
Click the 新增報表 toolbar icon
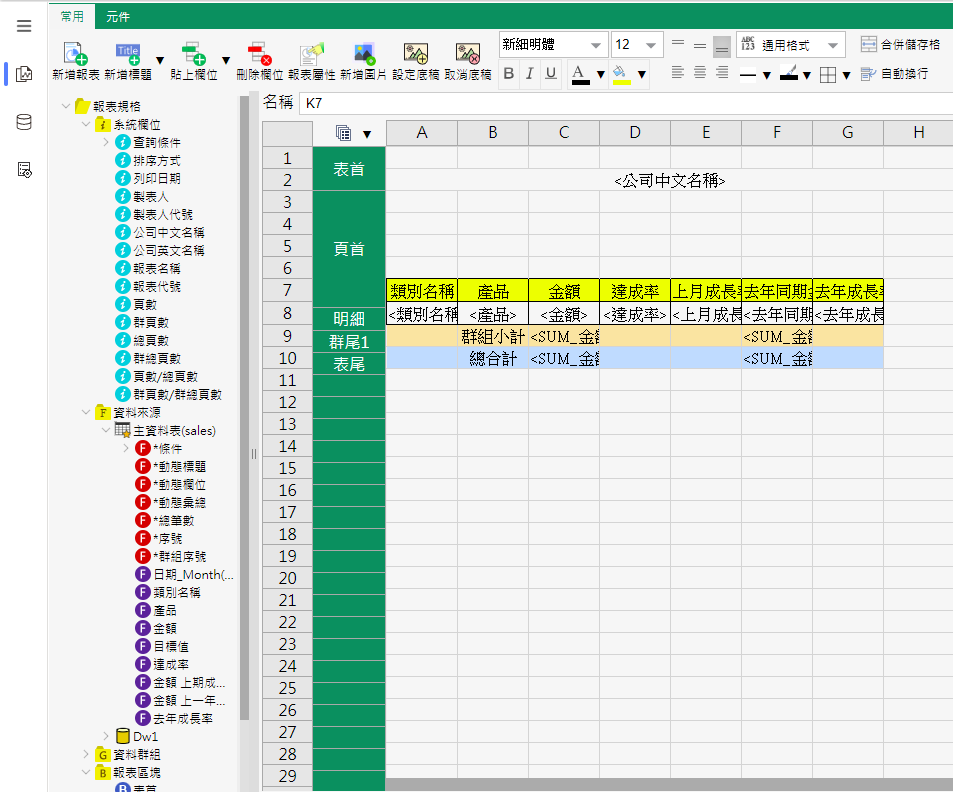(75, 61)
